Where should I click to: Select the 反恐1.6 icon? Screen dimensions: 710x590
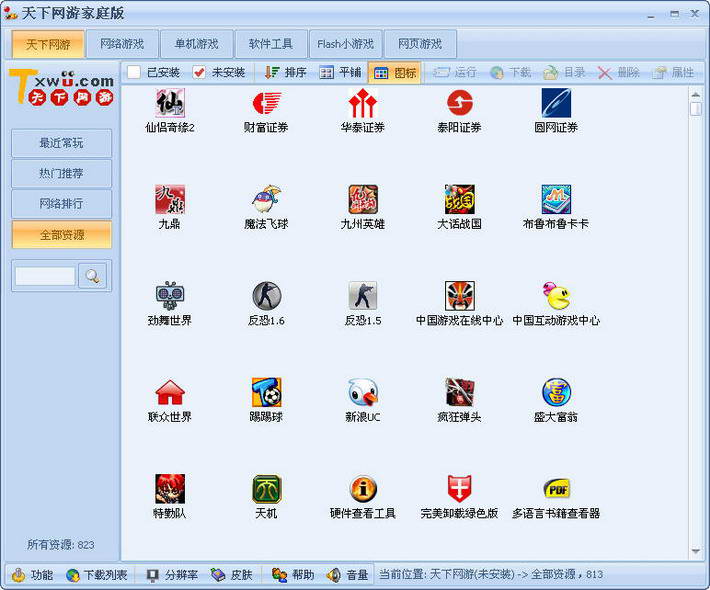266,296
